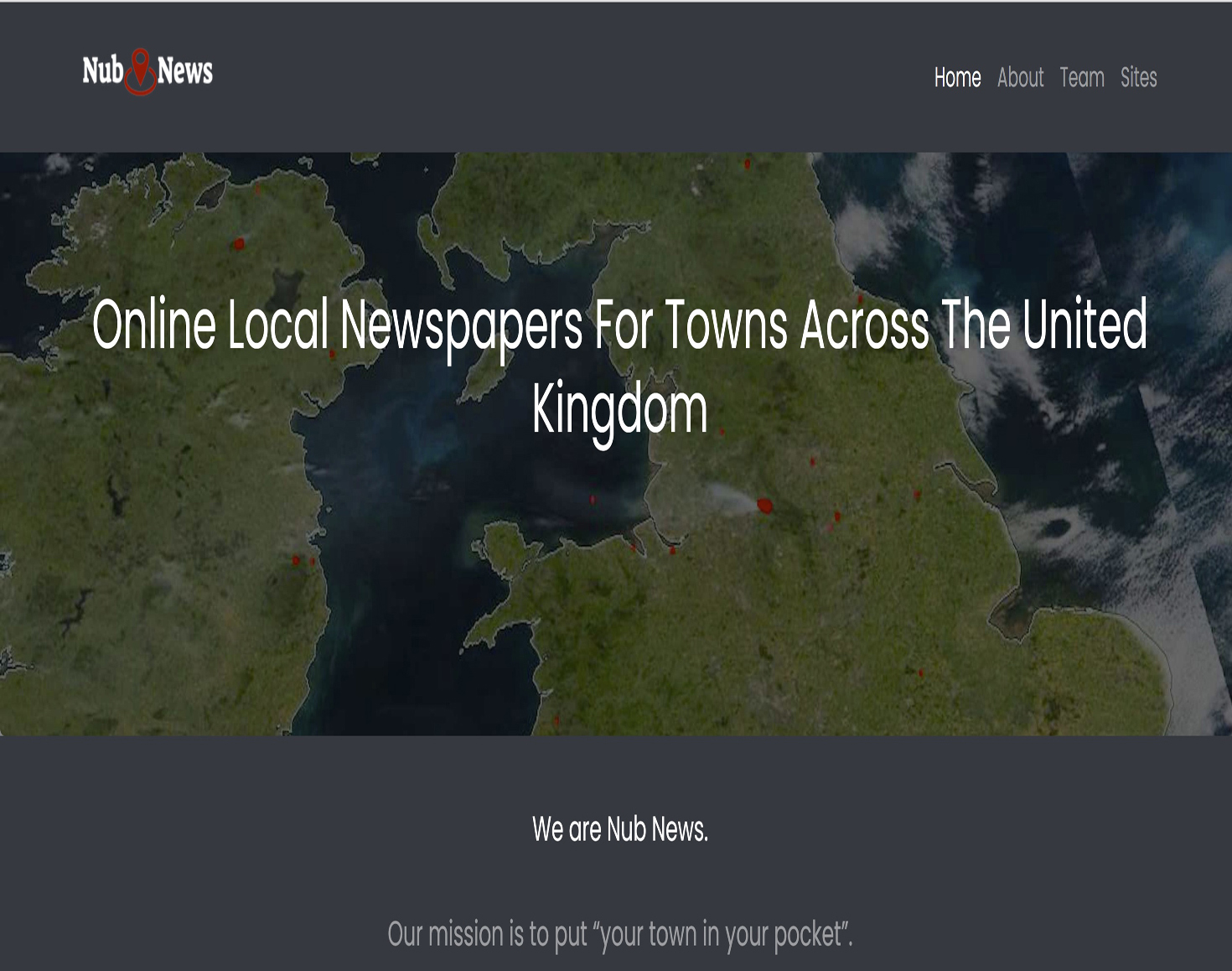Screen dimensions: 1232x971
Task: Open the Home nav link
Action: pyautogui.click(x=957, y=78)
